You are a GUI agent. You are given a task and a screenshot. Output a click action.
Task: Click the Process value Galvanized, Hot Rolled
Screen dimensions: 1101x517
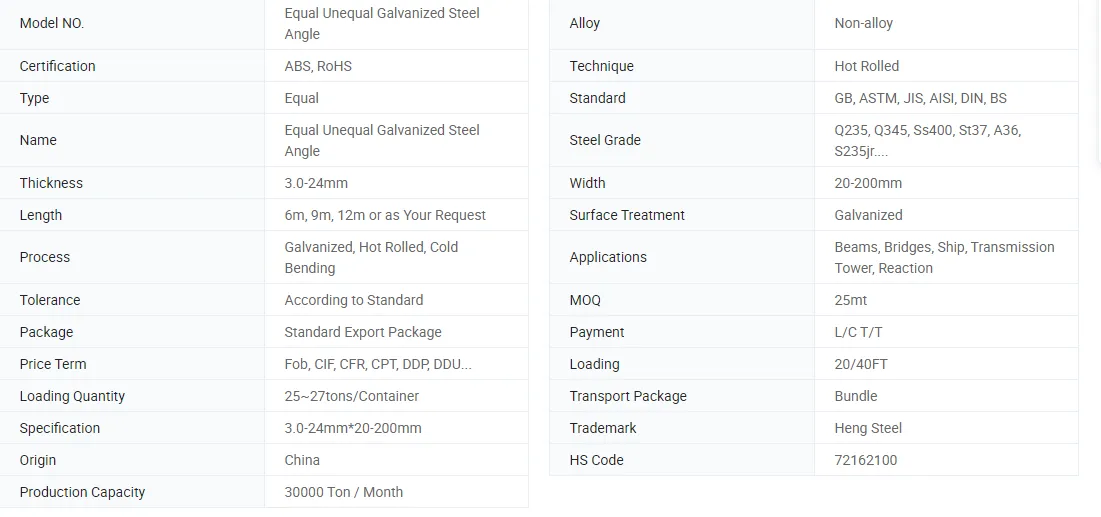(371, 258)
